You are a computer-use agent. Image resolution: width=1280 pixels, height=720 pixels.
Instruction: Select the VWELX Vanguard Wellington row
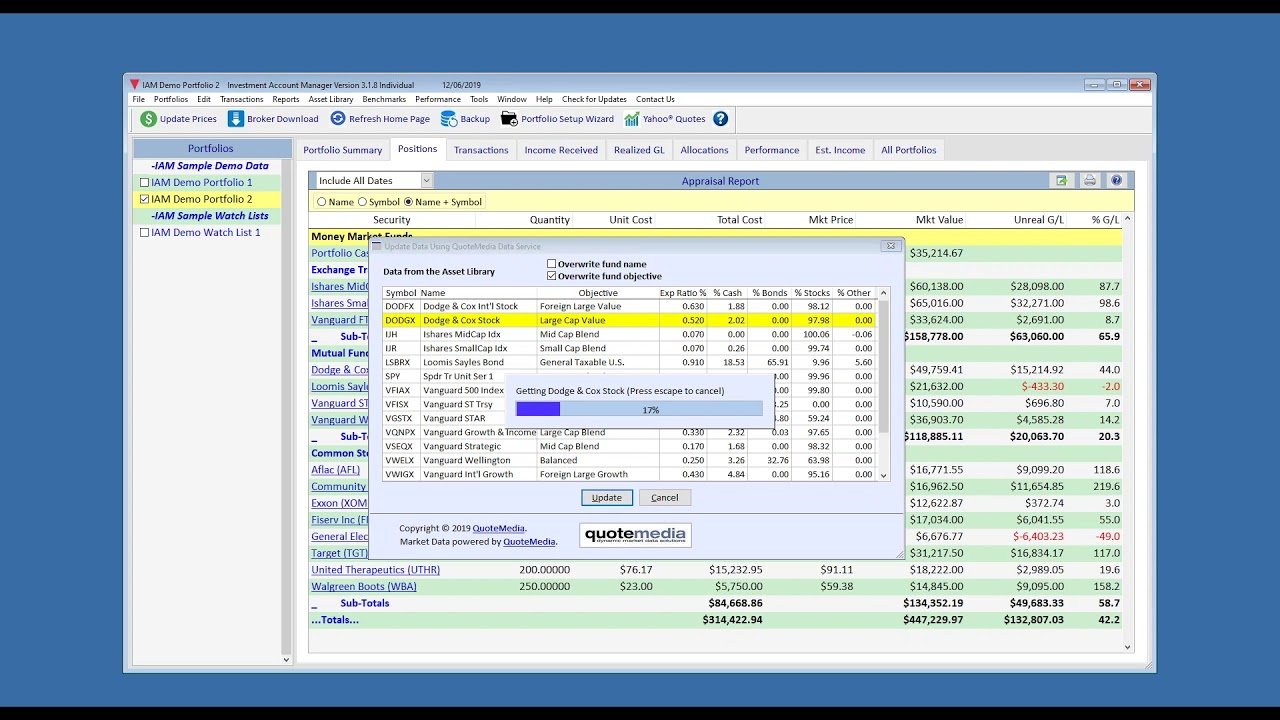click(629, 460)
